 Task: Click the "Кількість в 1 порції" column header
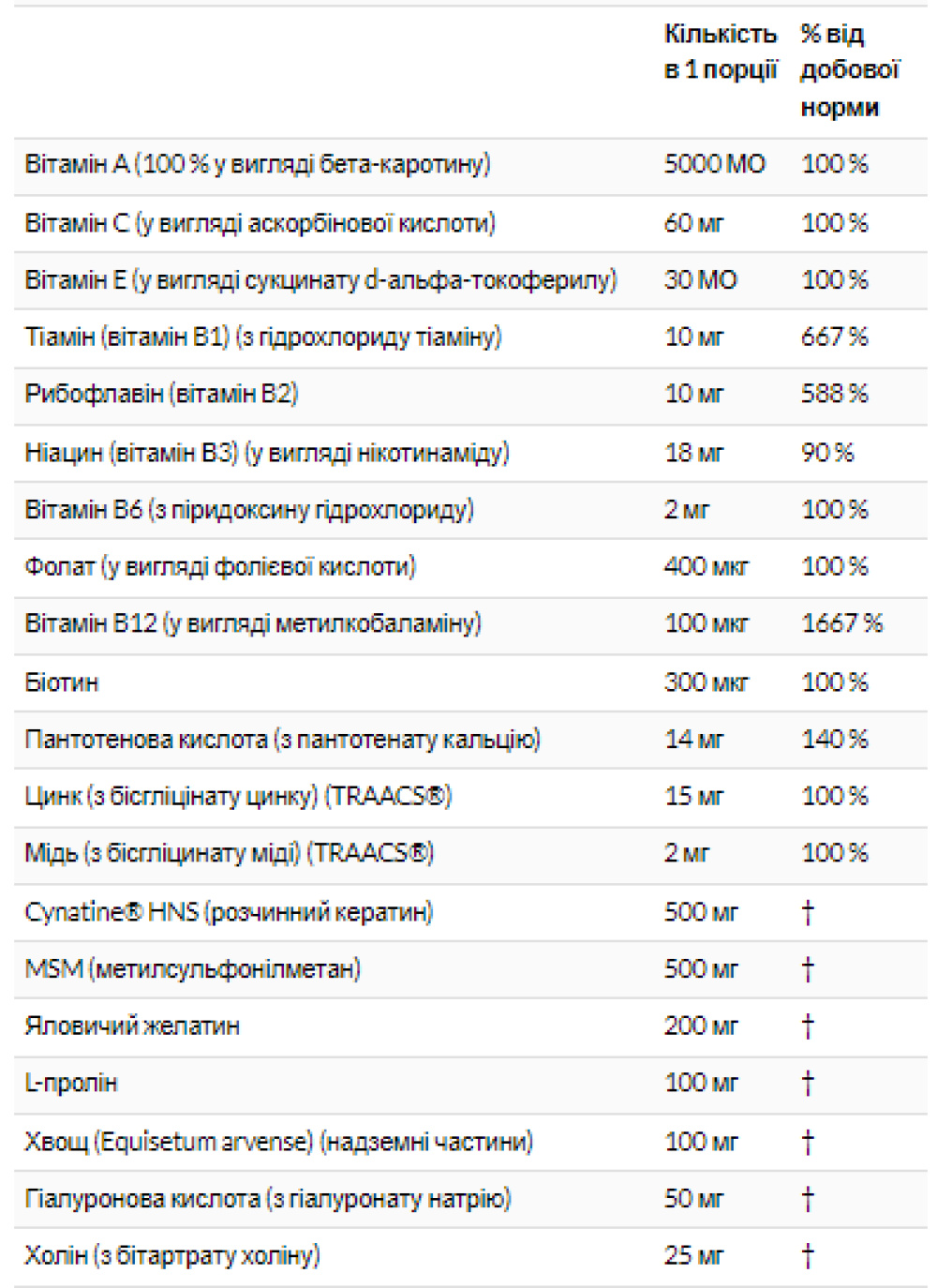[720, 52]
